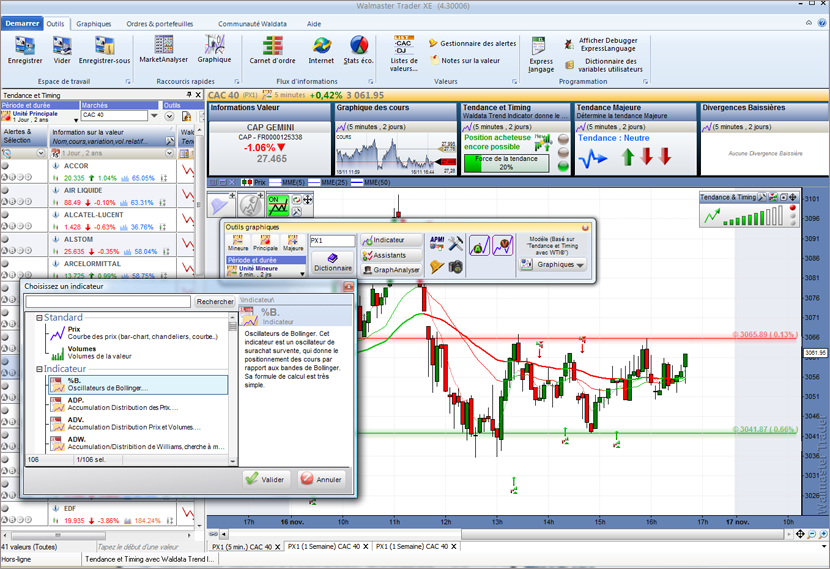Toggle the ACCOR alert selection circle
This screenshot has height=569, width=830.
[x=5, y=166]
